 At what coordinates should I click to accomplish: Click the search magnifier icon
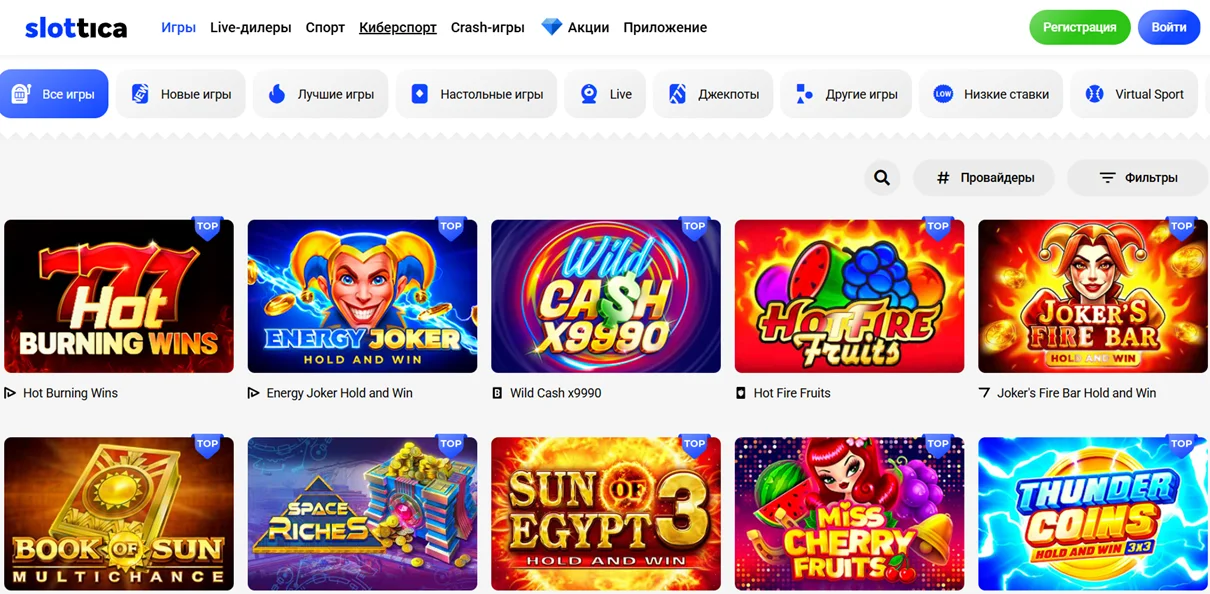[882, 177]
